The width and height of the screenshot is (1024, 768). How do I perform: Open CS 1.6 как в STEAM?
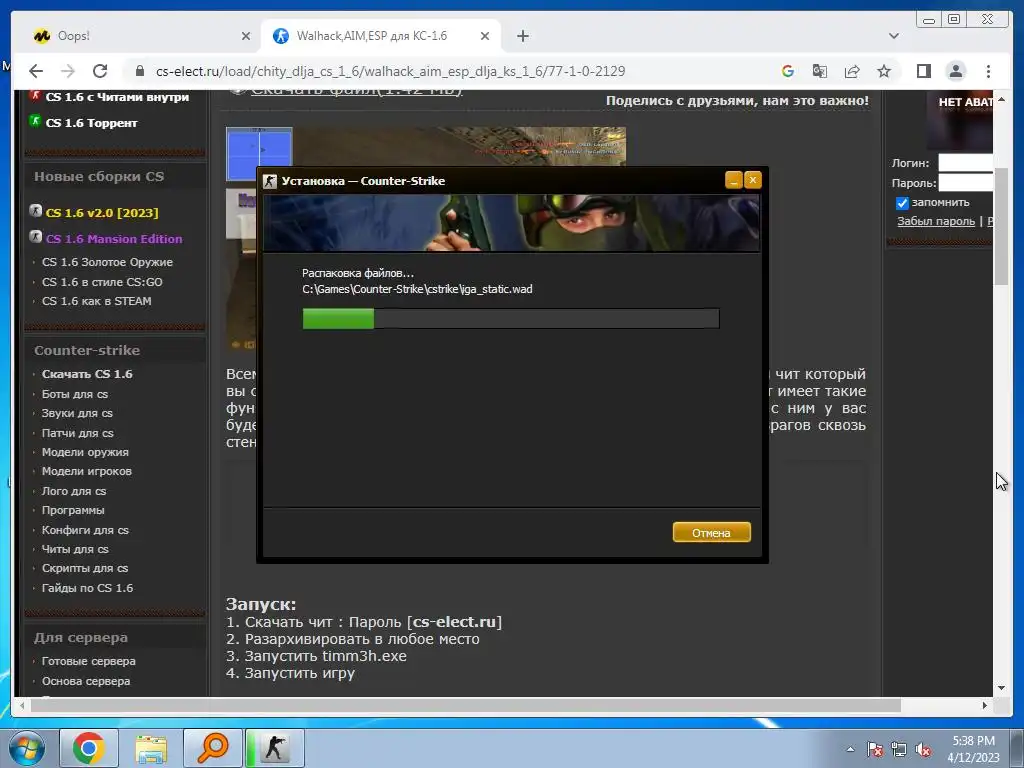tap(97, 301)
